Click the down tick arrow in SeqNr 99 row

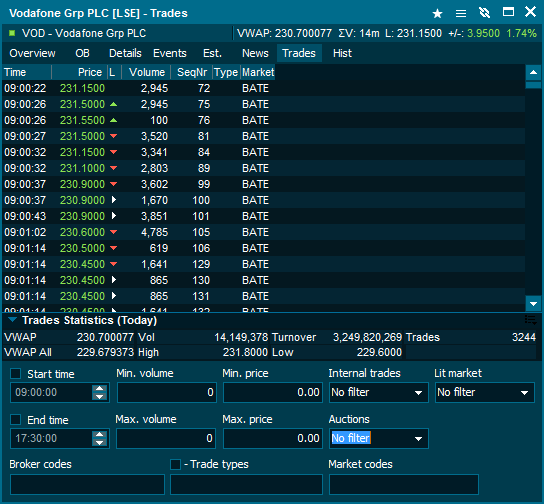coord(113,184)
